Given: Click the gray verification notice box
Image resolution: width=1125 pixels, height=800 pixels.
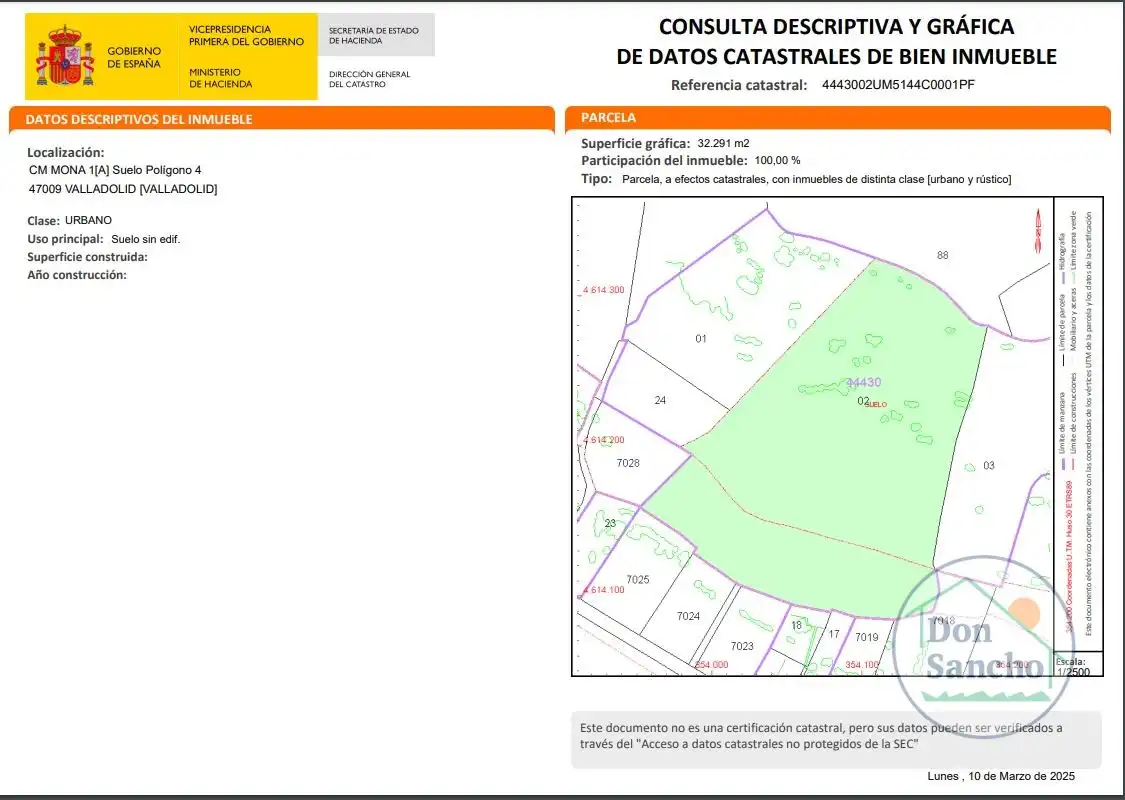Looking at the screenshot, I should tap(836, 739).
